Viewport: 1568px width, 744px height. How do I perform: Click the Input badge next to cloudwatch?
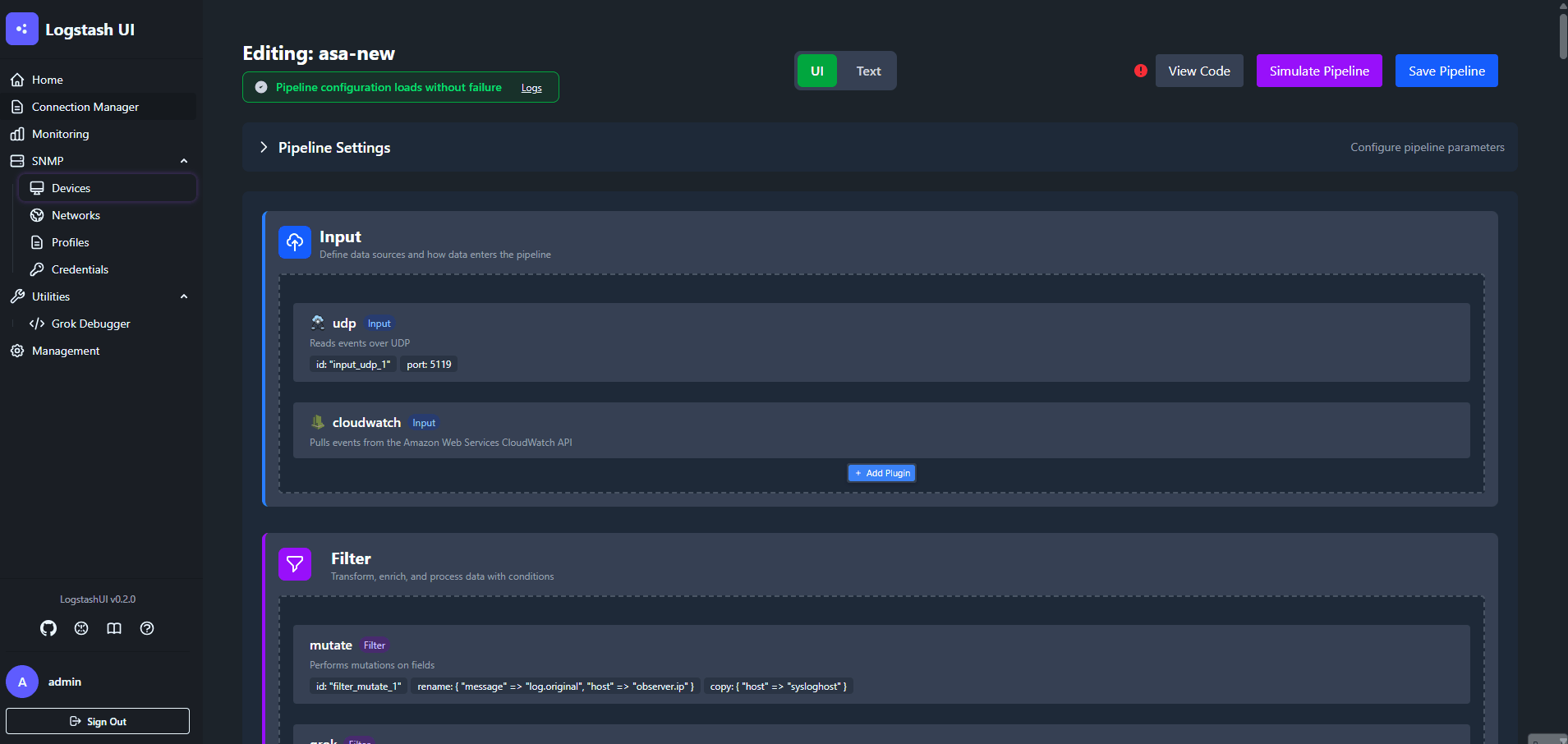[424, 423]
